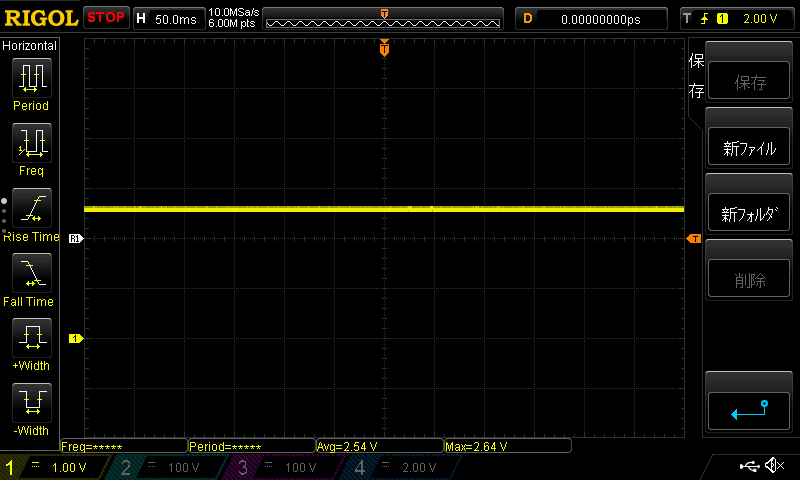Screen dimensions: 800x480
Task: Click the Period=***** measurement readout
Action: point(252,446)
